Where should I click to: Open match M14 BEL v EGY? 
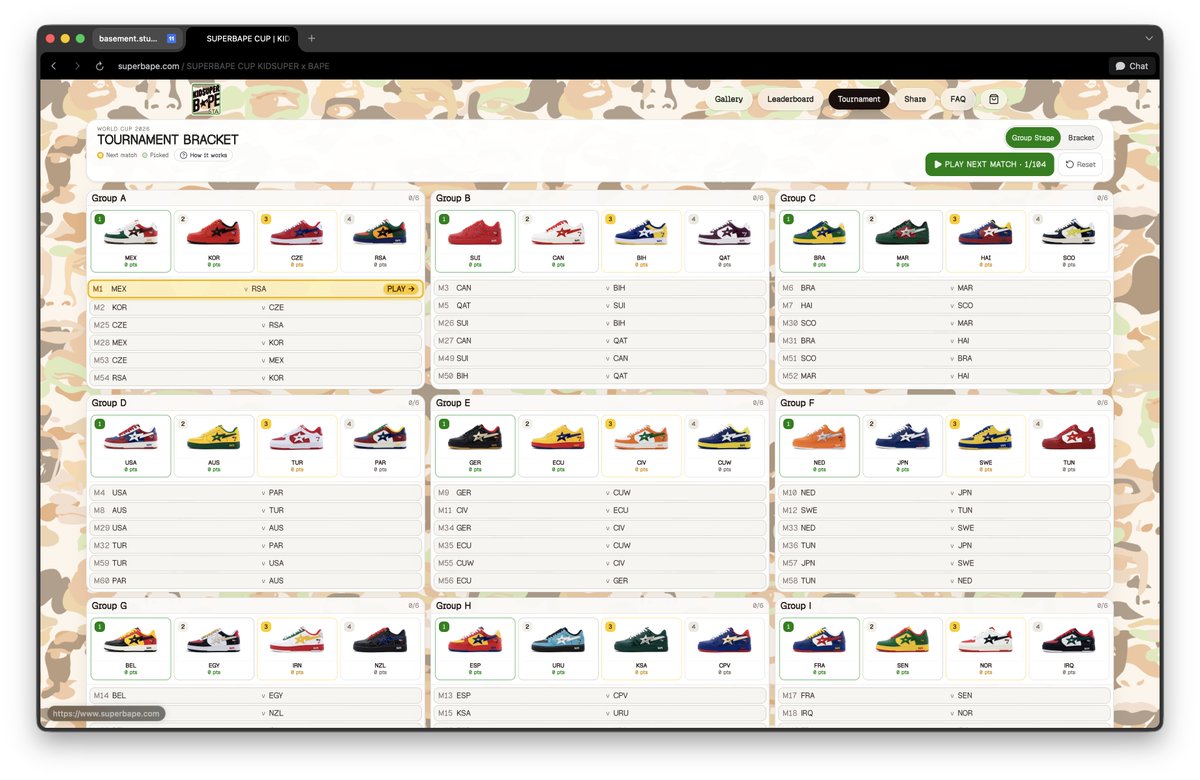pos(255,695)
